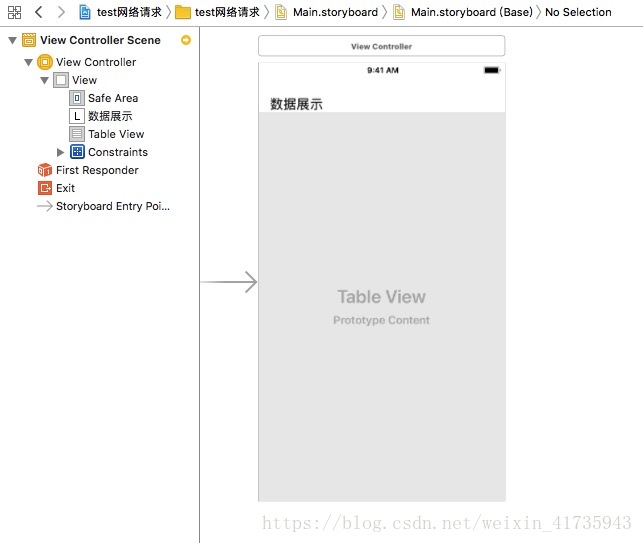Viewport: 643px width, 543px height.
Task: Collapse the View Controller Scene group
Action: [x=12, y=40]
